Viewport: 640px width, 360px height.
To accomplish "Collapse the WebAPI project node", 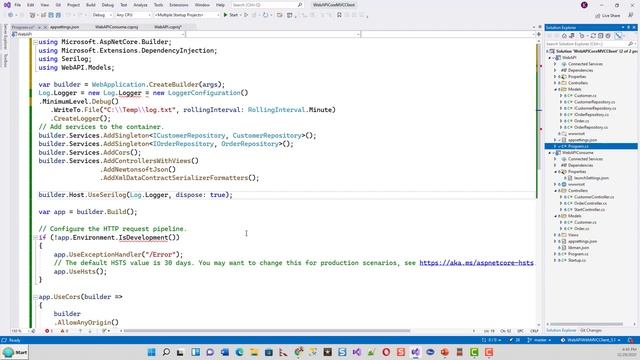I will (550, 58).
